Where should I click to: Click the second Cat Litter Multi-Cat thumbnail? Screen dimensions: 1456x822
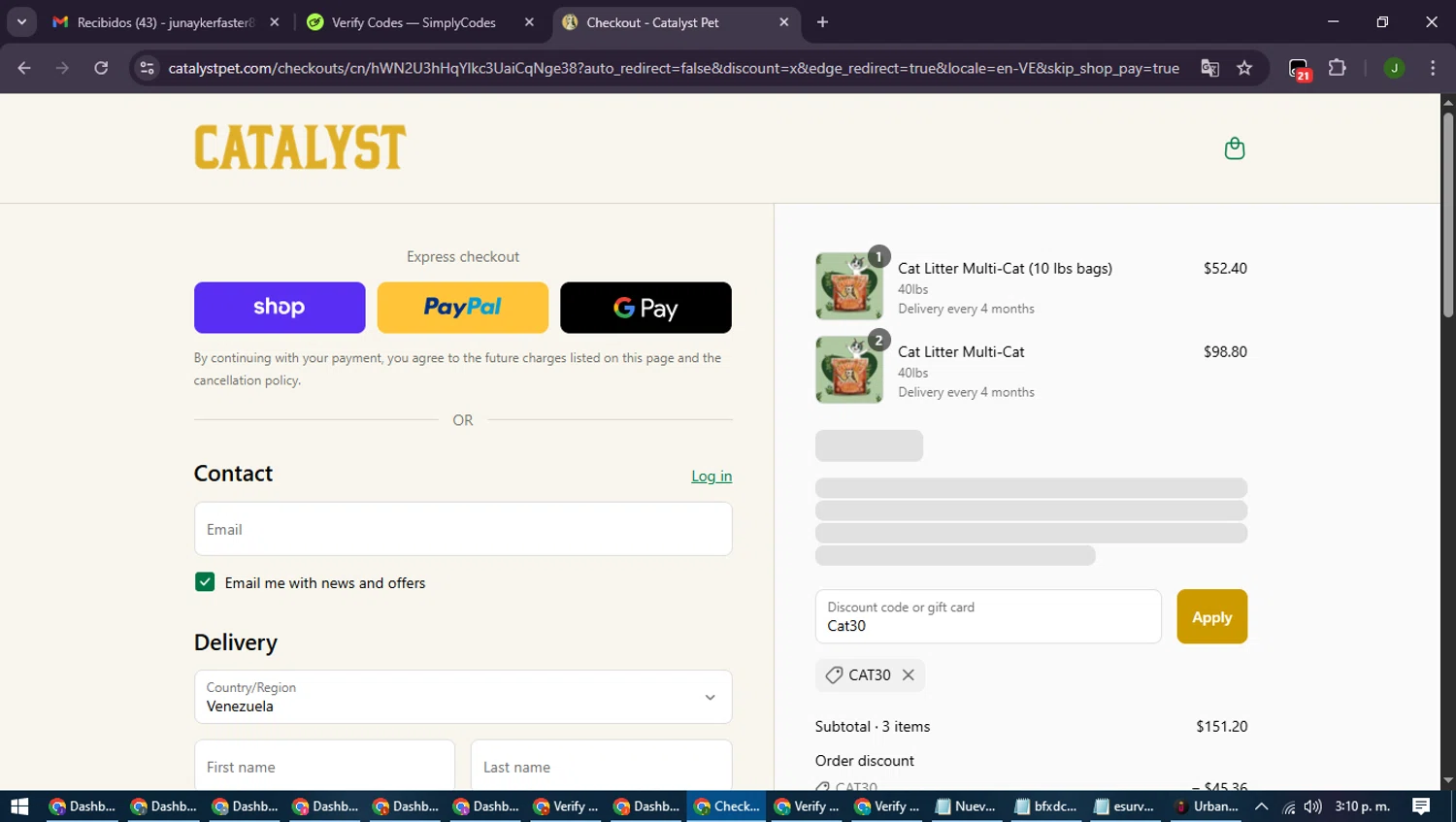[x=849, y=370]
